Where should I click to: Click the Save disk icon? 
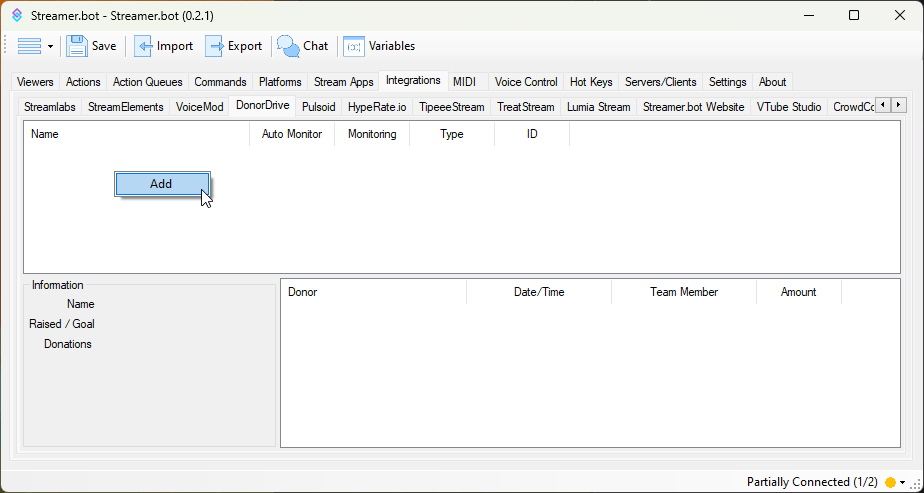77,46
